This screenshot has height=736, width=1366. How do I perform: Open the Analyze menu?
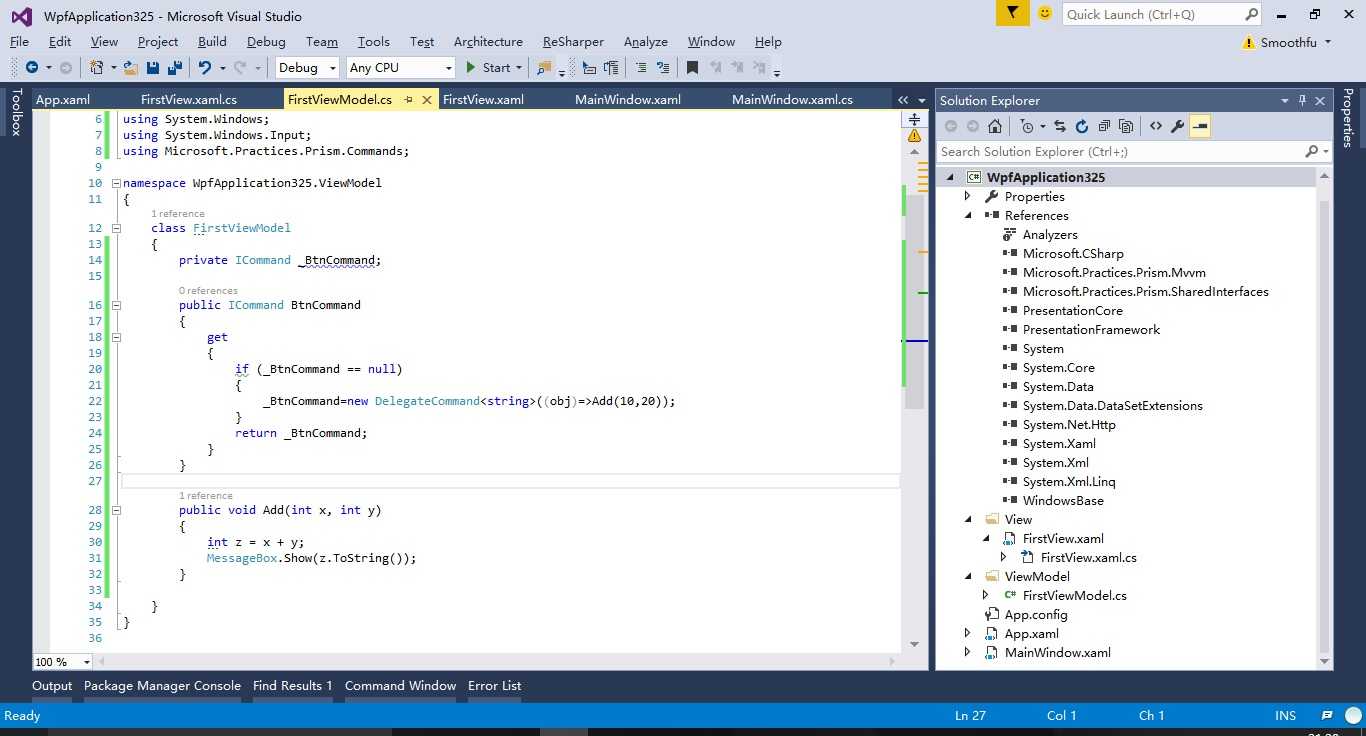click(645, 42)
